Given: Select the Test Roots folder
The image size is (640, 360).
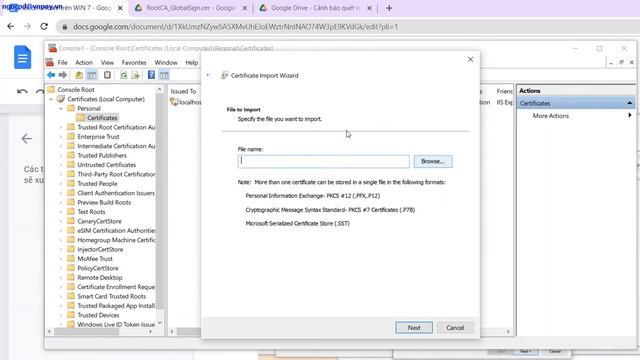Looking at the screenshot, I should (x=91, y=212).
